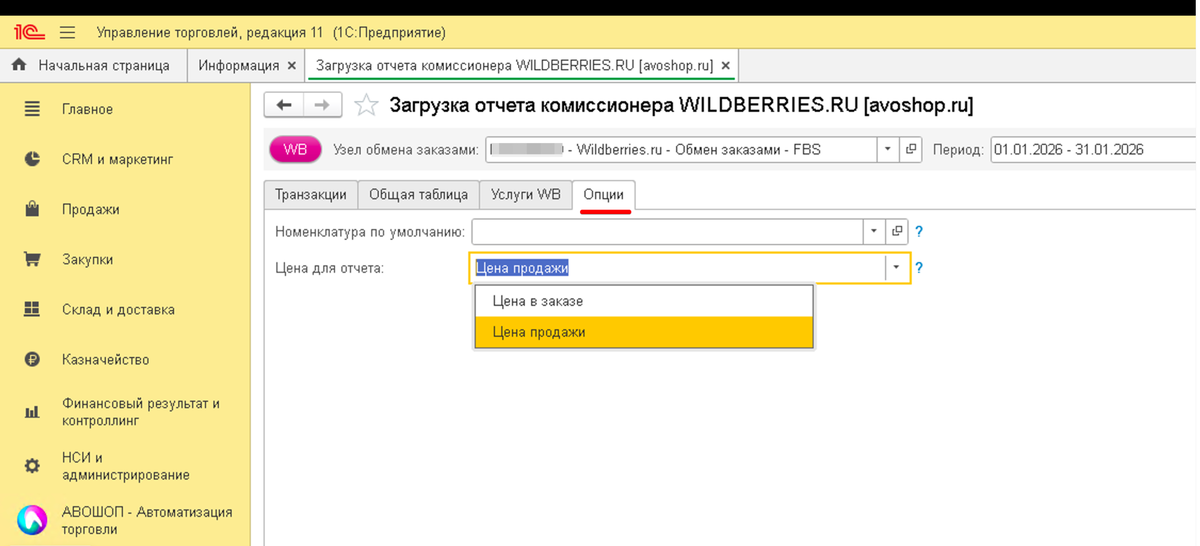Choose Цена в заказе from list
The width and height of the screenshot is (1200, 546).
[x=644, y=301]
